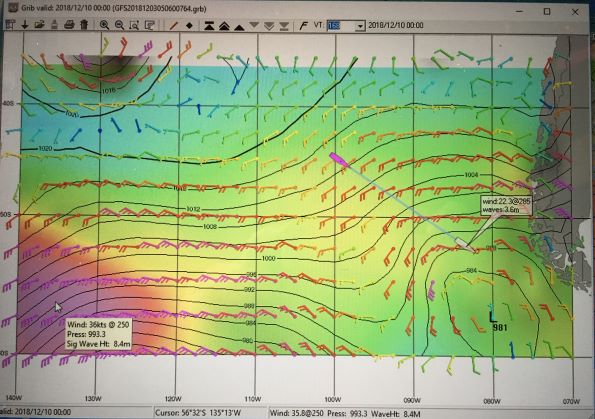
Task: Zoom out with the minus magnifier
Action: coord(119,25)
